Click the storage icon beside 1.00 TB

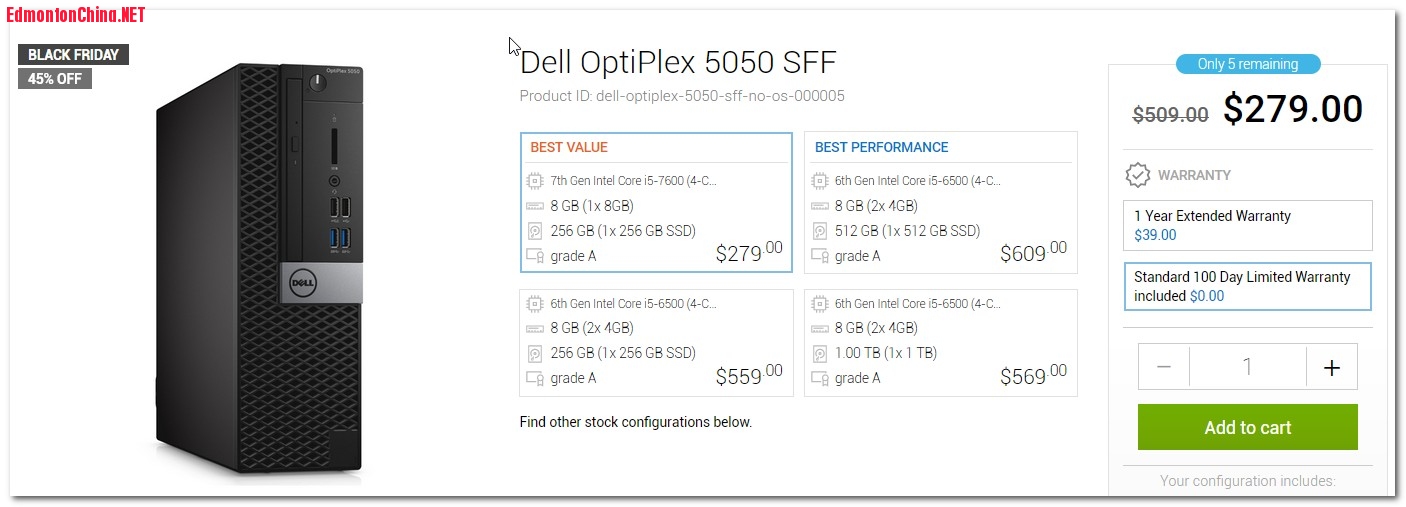[820, 353]
